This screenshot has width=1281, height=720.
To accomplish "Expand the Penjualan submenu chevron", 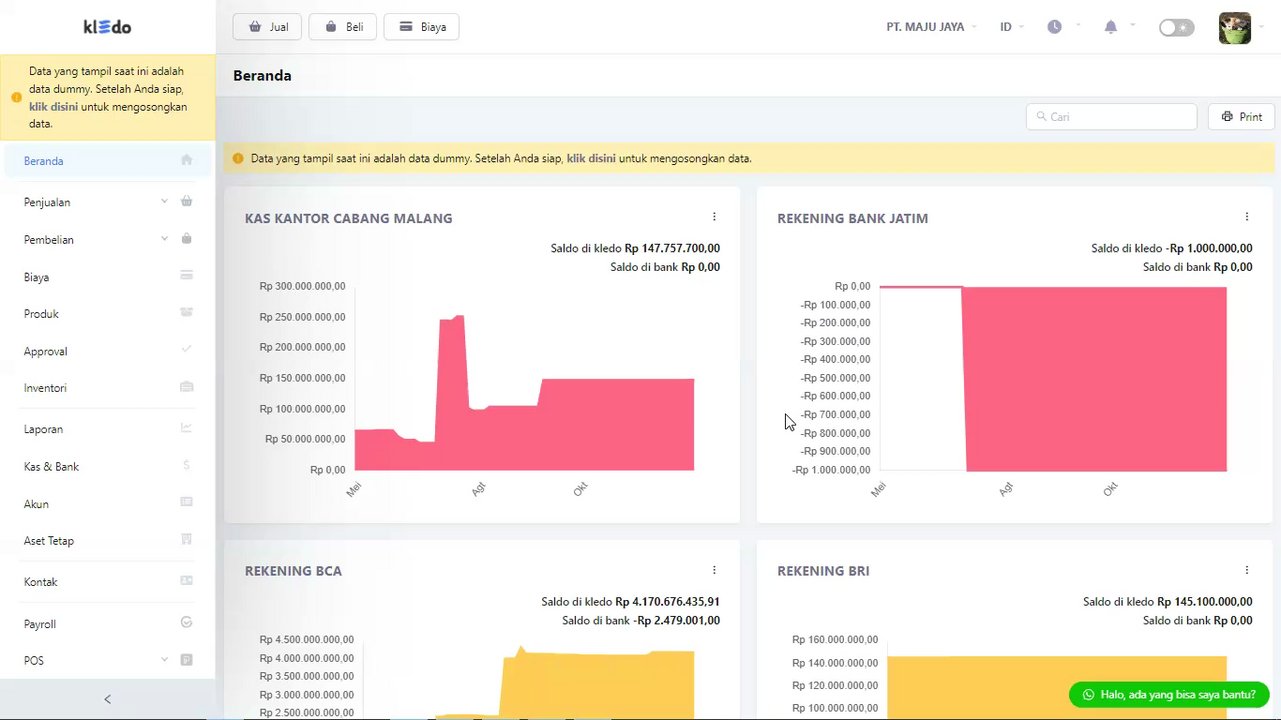I will 164,201.
